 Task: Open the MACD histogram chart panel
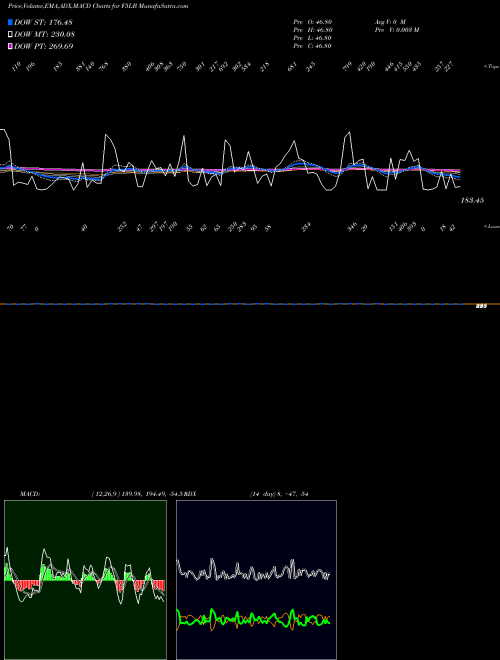click(x=85, y=580)
